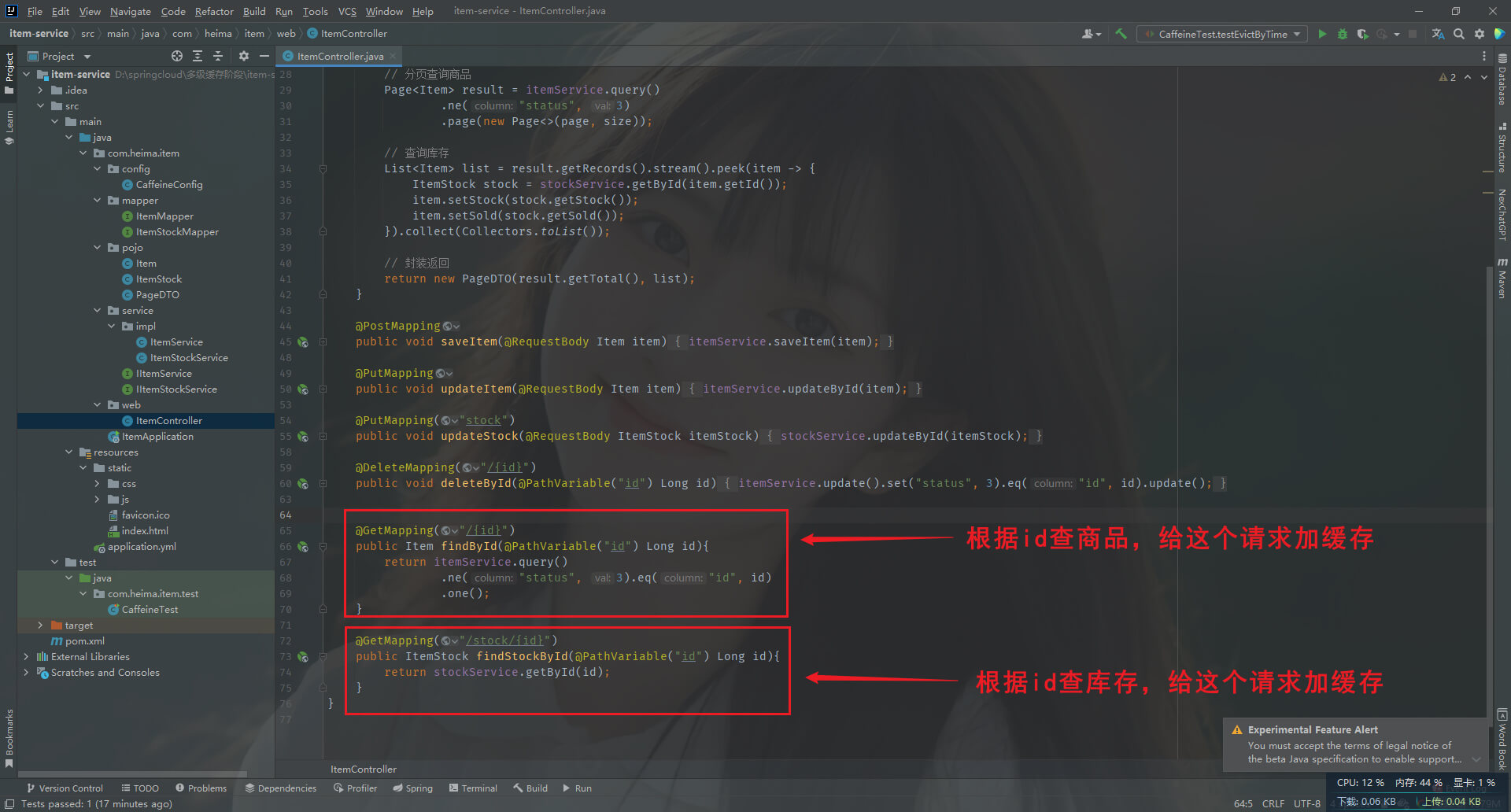This screenshot has width=1511, height=812.
Task: Toggle fold marker on line 73
Action: (x=323, y=657)
